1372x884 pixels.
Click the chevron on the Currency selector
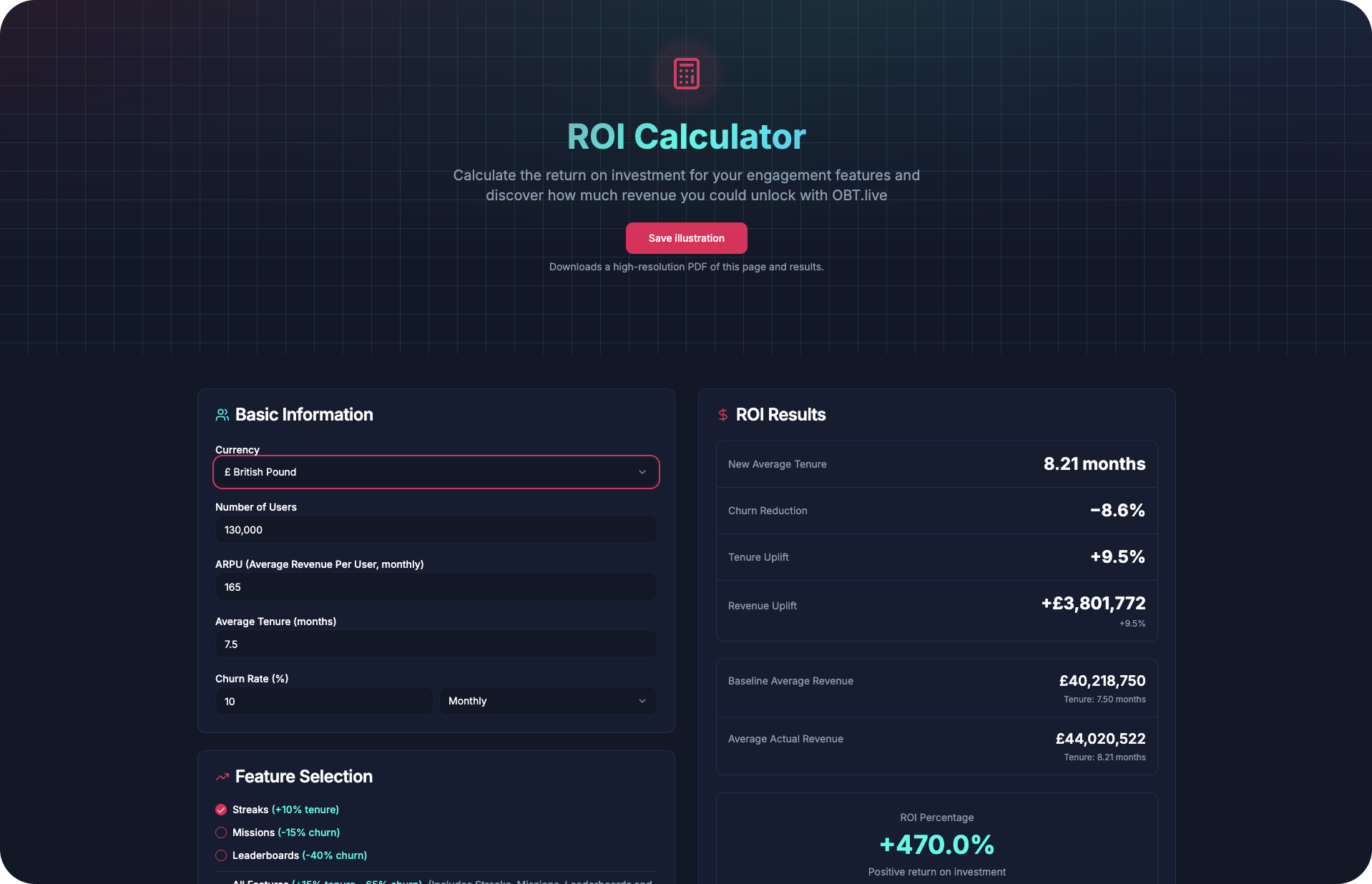click(x=642, y=472)
